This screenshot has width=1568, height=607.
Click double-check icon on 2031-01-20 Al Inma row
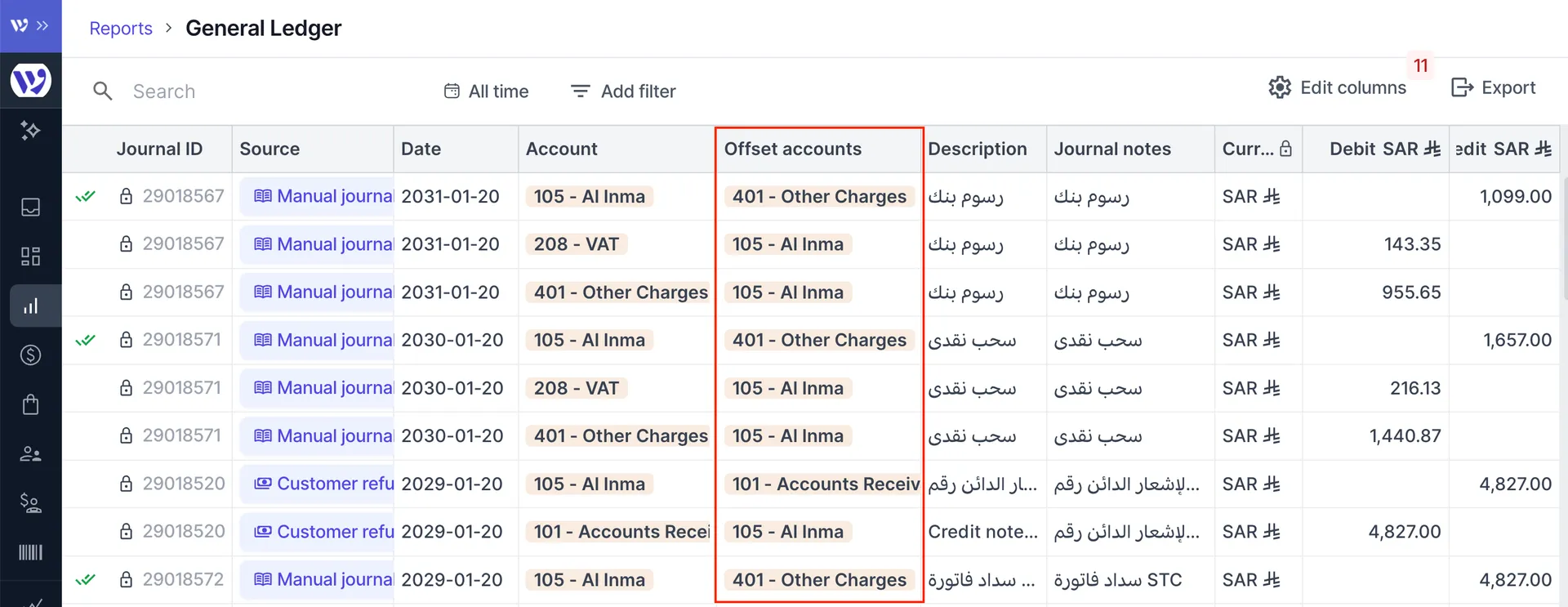click(86, 196)
